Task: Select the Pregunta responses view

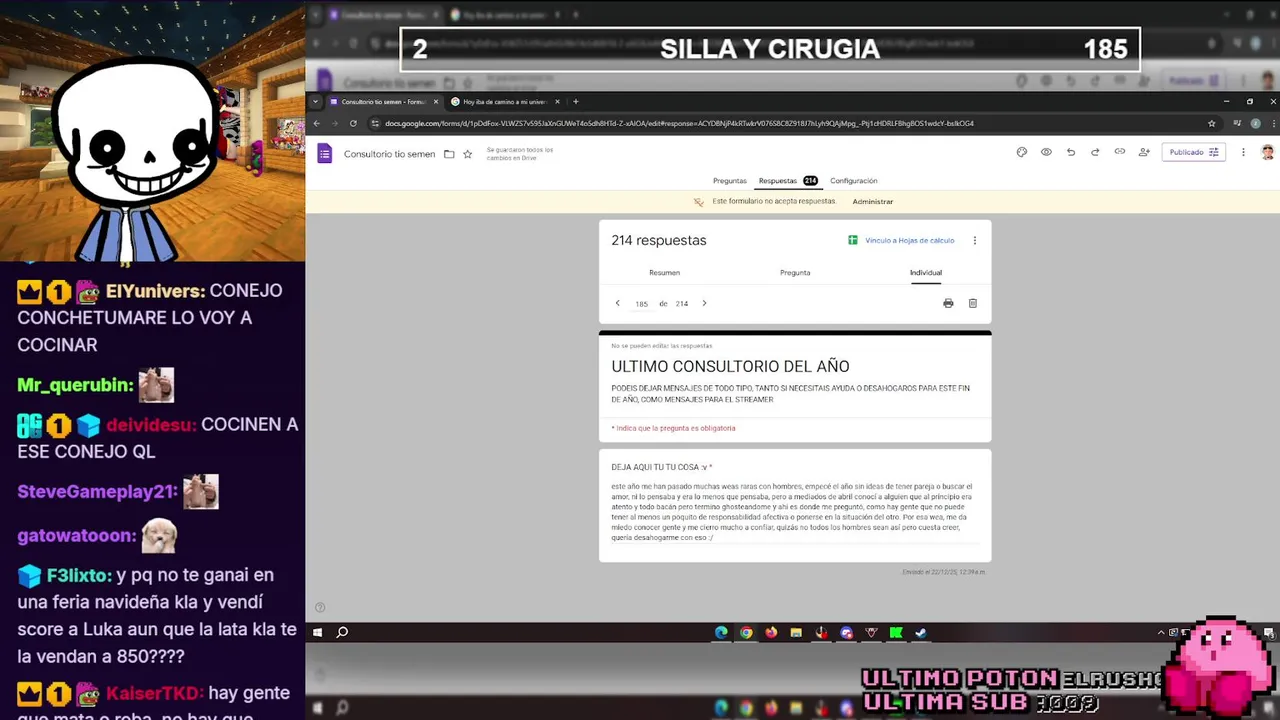Action: [x=795, y=273]
